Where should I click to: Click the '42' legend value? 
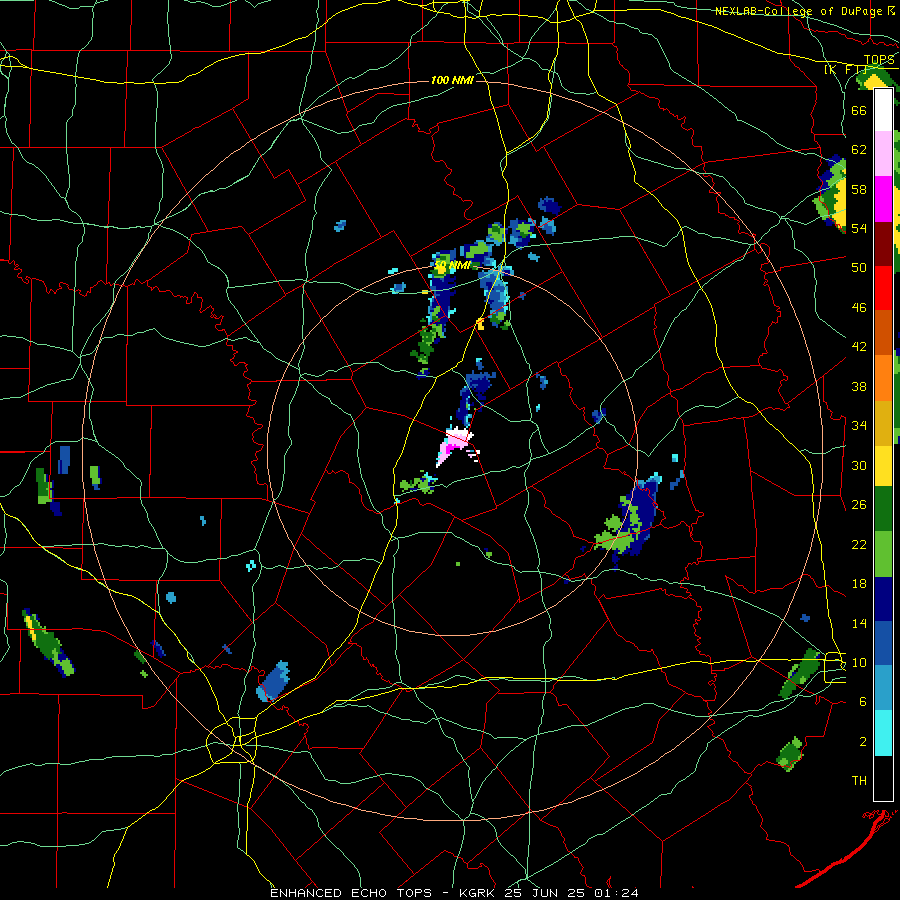click(859, 347)
